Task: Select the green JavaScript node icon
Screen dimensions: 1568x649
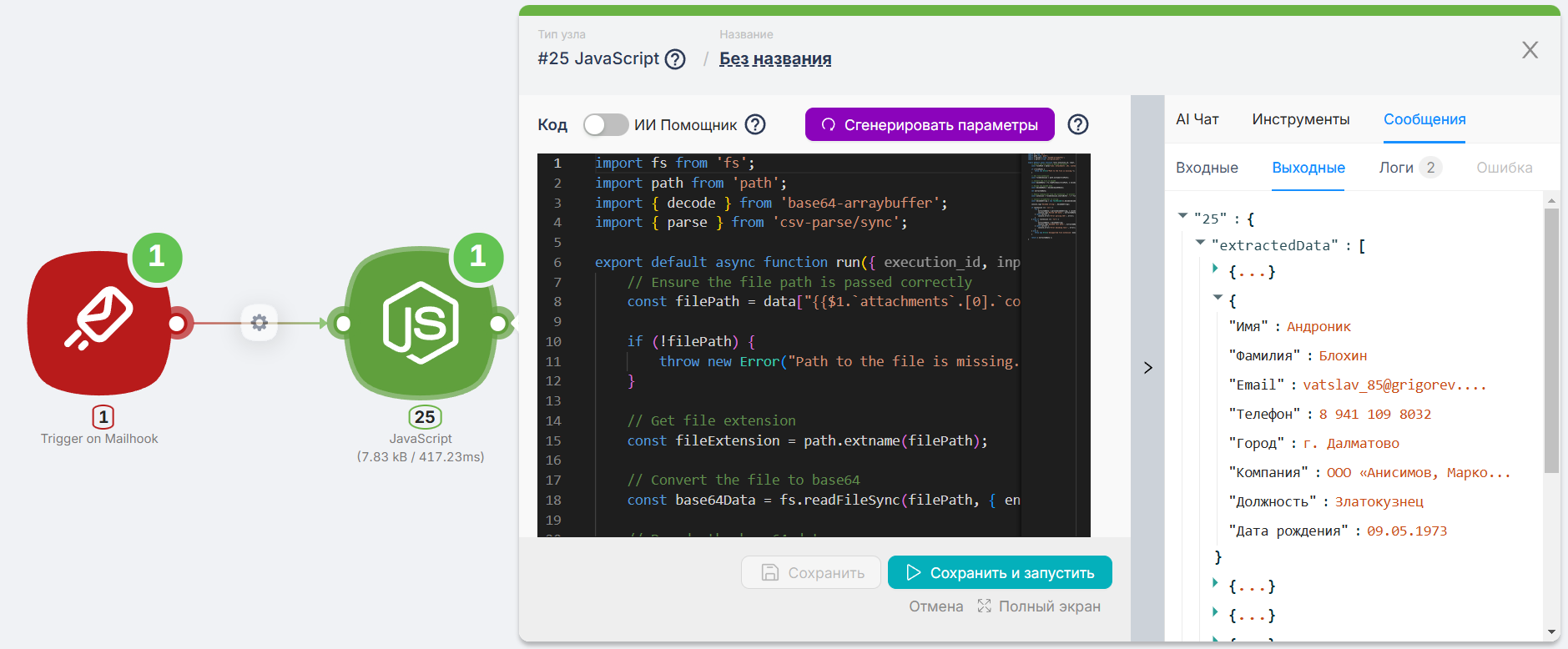Action: (420, 323)
